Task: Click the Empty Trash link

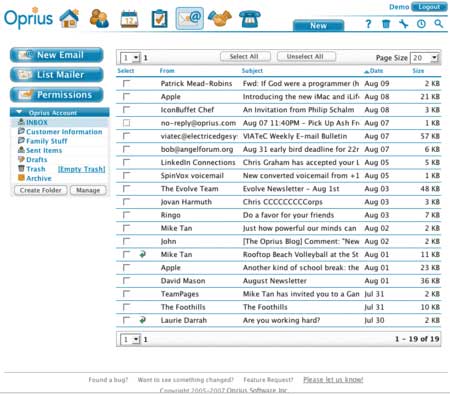Action: point(82,169)
